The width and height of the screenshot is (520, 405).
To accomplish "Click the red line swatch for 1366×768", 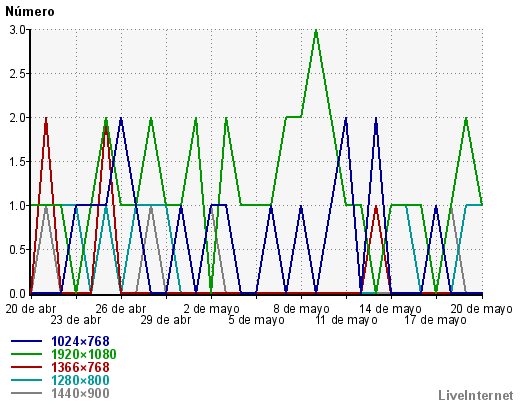I will coord(27,367).
